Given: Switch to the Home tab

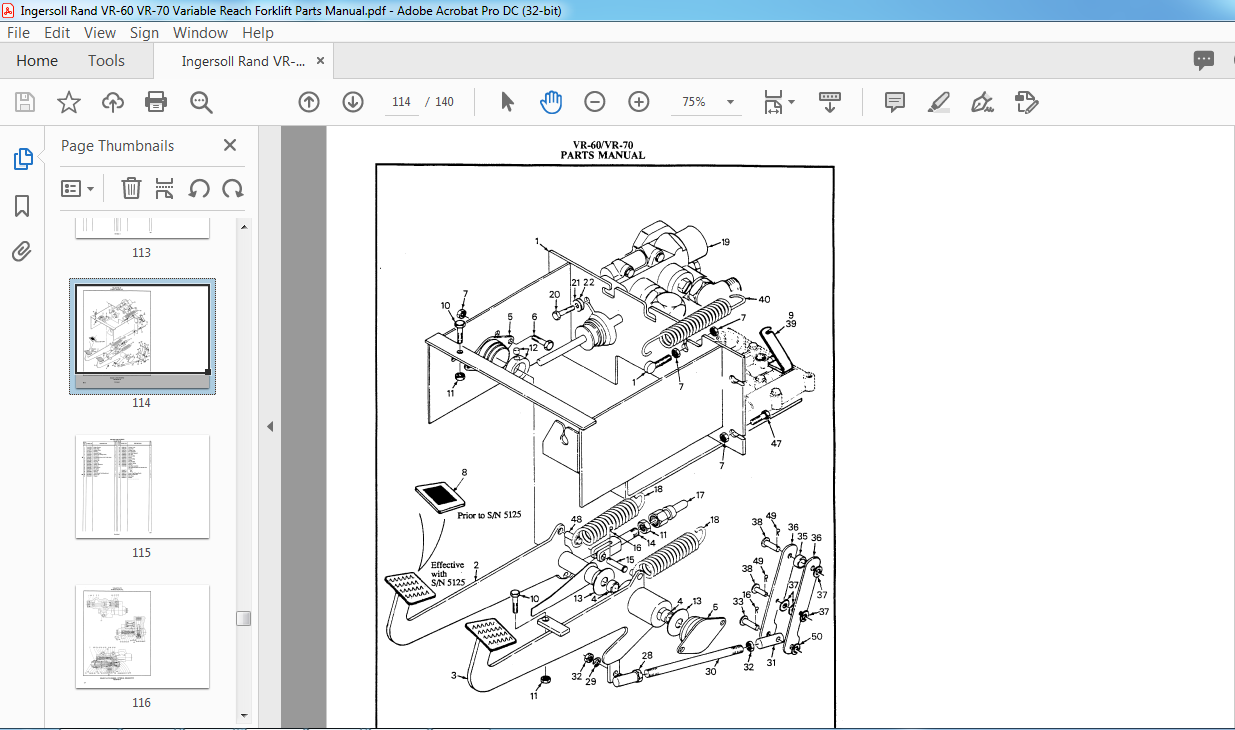Looking at the screenshot, I should 37,61.
